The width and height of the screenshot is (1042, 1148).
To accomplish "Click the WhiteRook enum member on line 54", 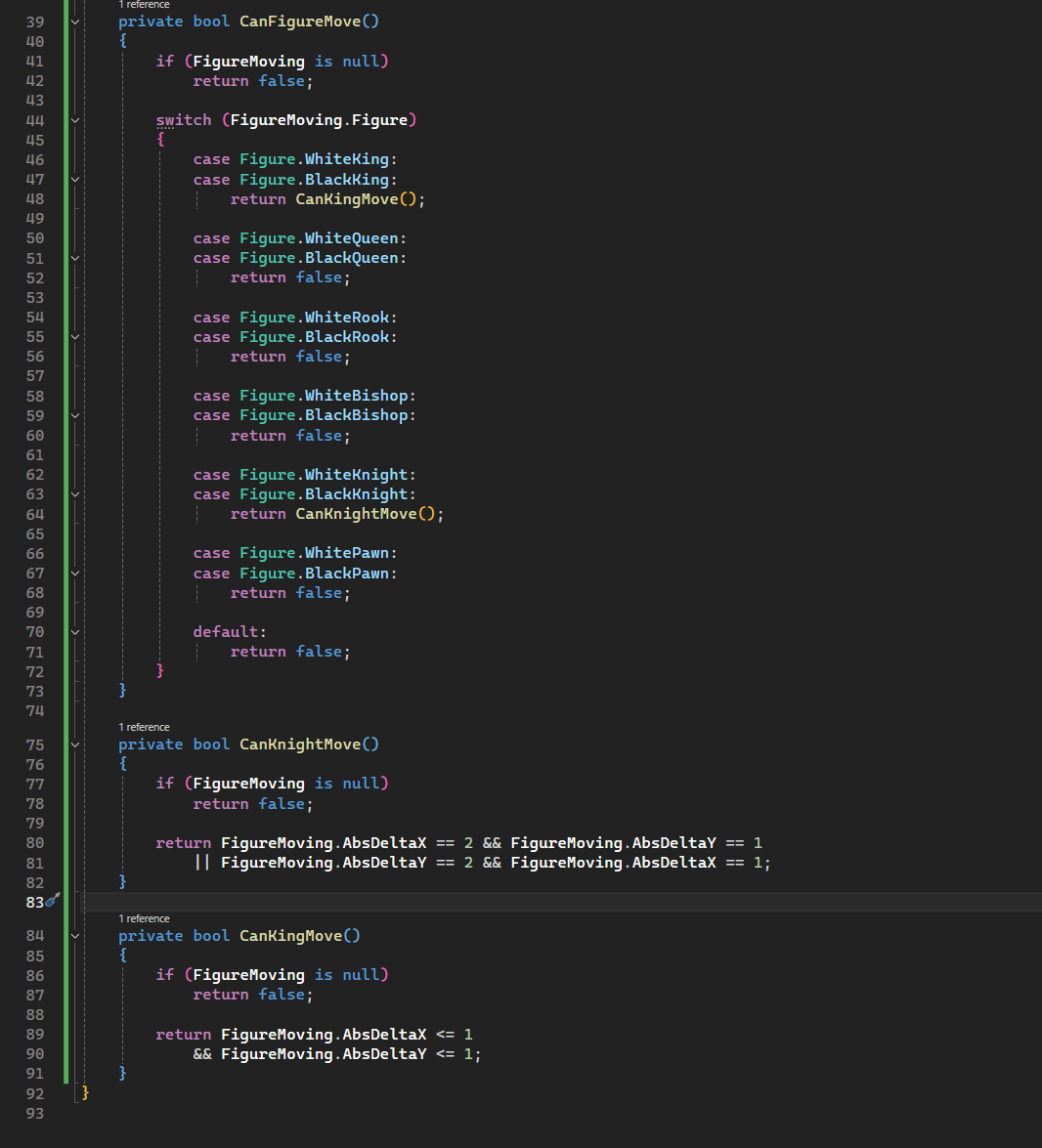I will click(346, 317).
